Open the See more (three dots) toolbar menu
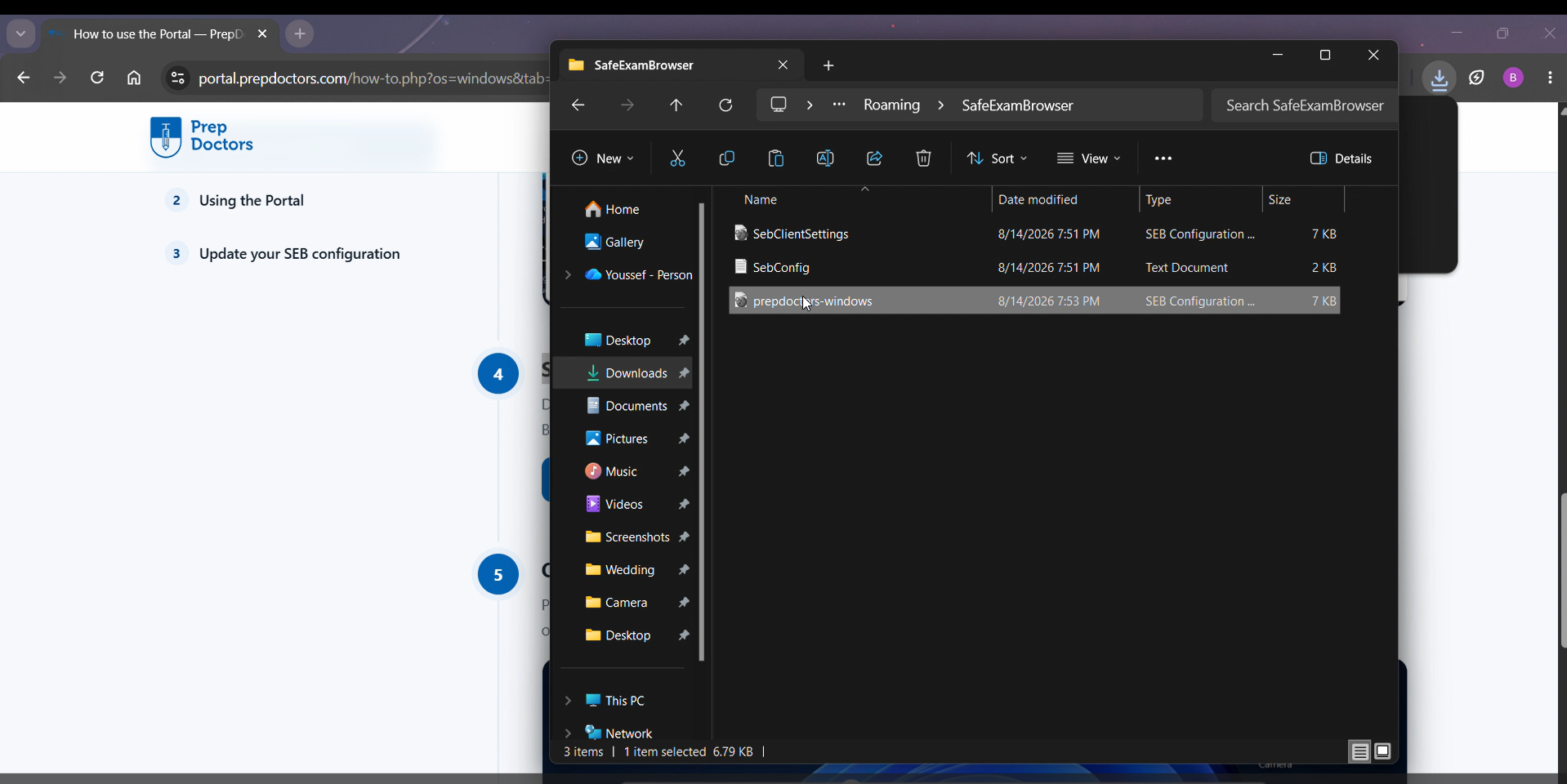The width and height of the screenshot is (1567, 784). coord(1163,158)
